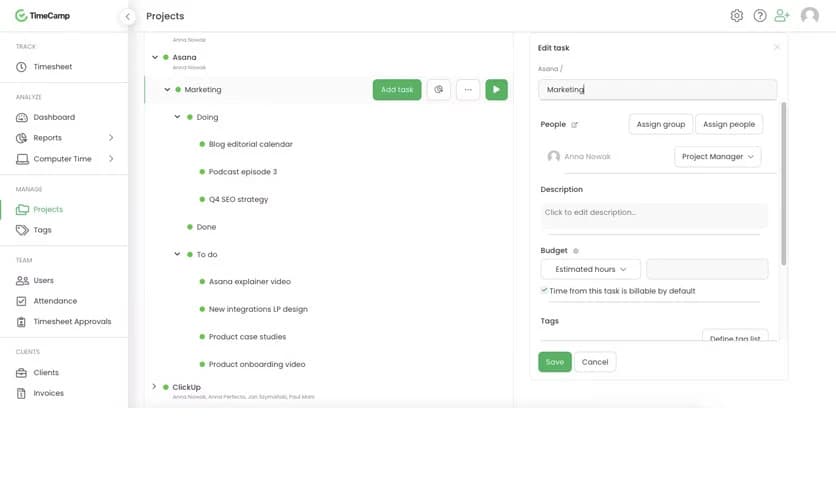Select the Product onboarding video task
Image resolution: width=836 pixels, height=484 pixels.
257,365
